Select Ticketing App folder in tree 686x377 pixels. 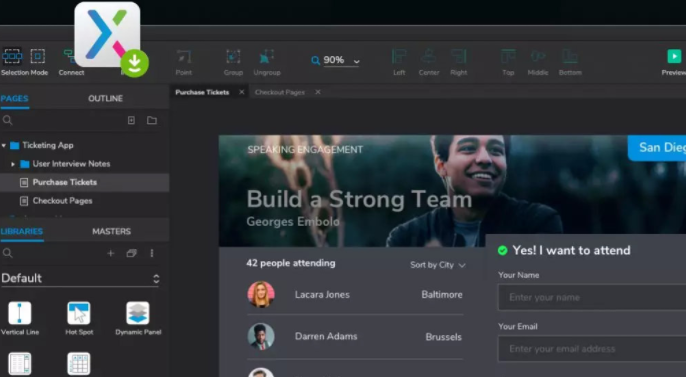pos(48,145)
